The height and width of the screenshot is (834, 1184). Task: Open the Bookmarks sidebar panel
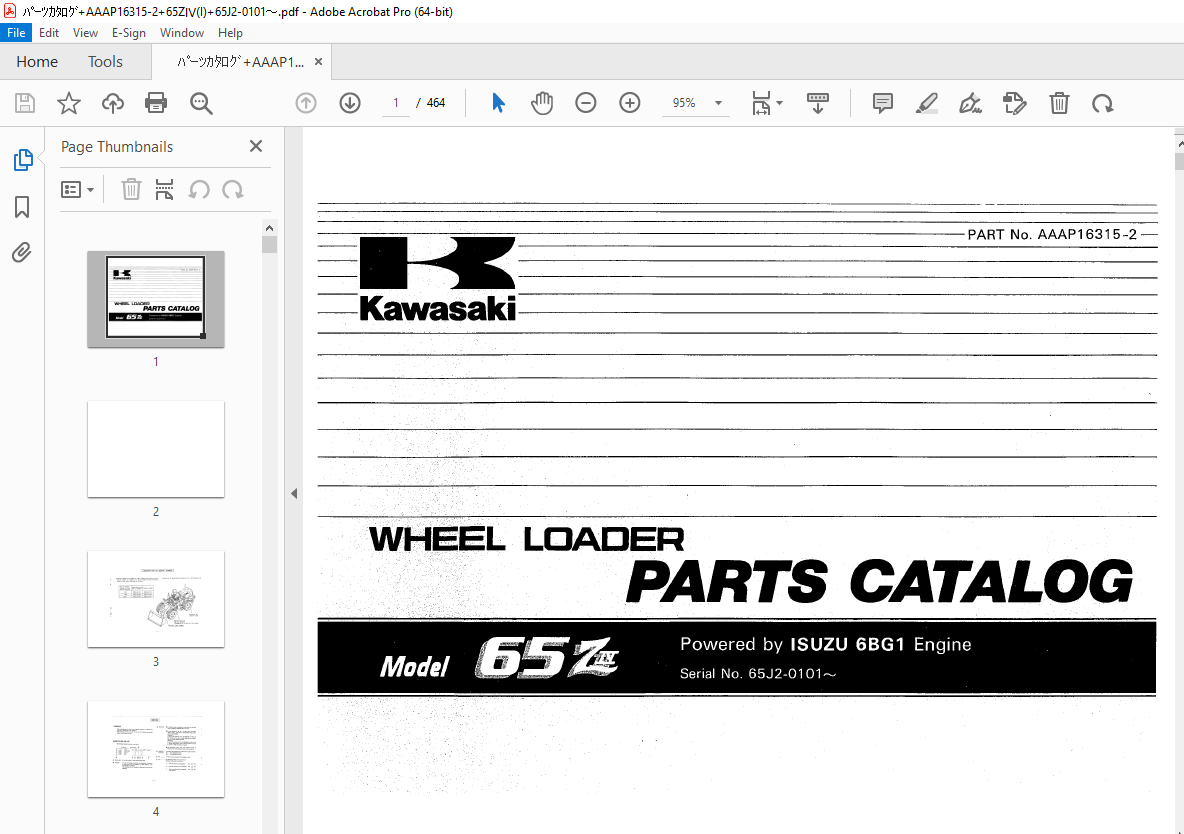click(x=22, y=207)
